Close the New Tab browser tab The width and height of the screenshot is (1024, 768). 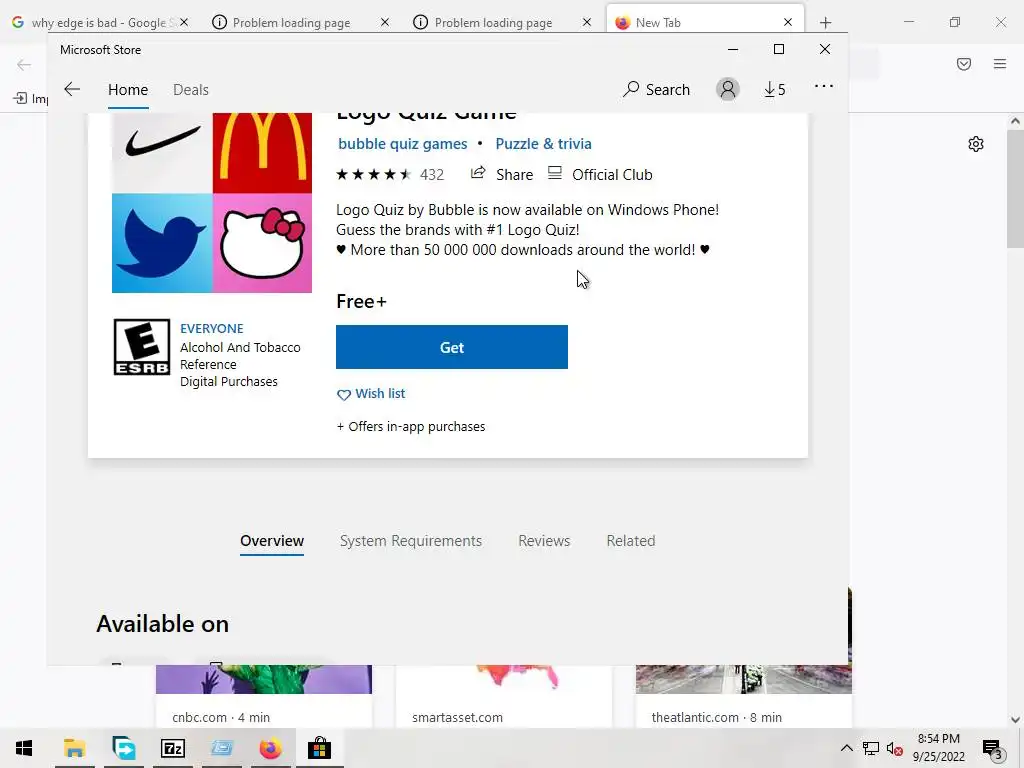coord(788,22)
